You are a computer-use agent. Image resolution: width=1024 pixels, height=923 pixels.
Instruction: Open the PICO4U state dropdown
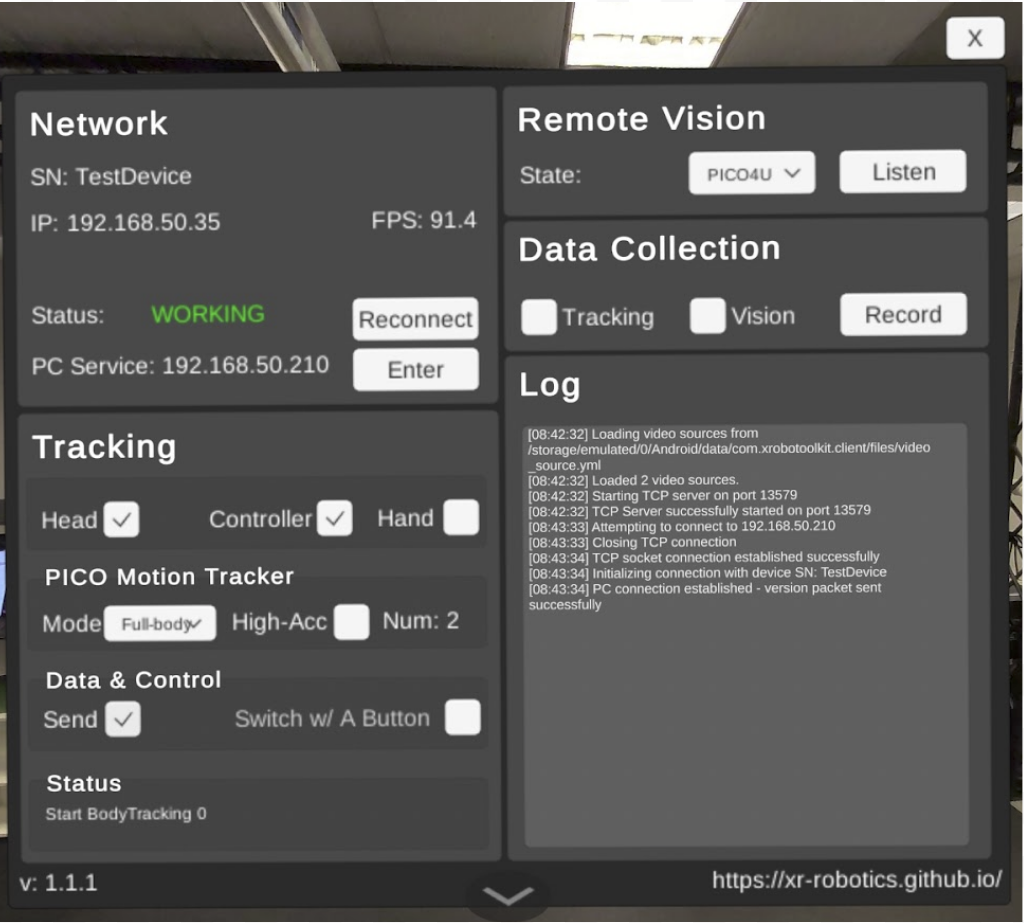point(752,173)
